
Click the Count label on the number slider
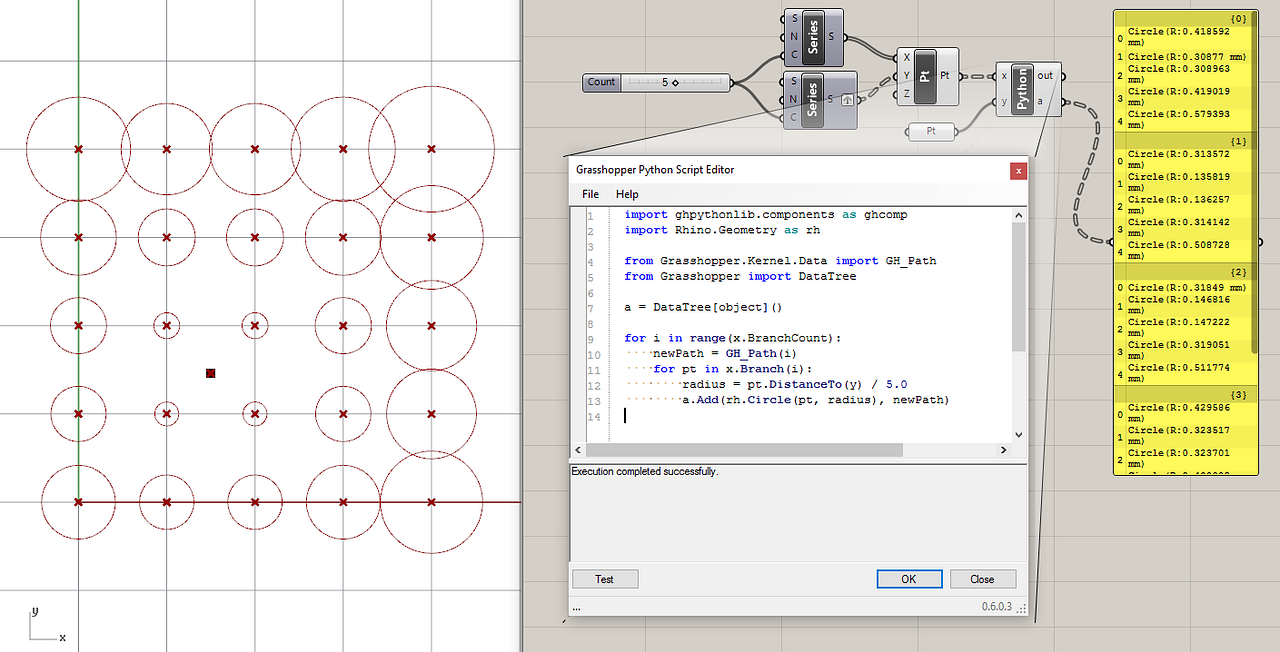tap(600, 83)
